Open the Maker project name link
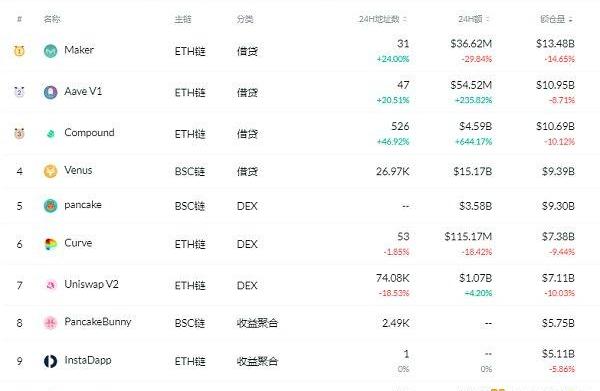 tap(79, 50)
